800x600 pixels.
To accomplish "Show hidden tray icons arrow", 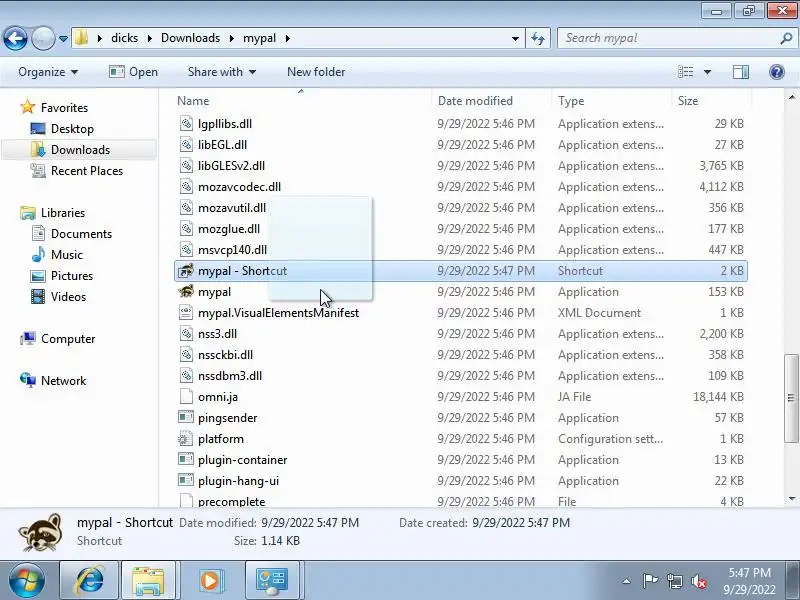I will [x=627, y=581].
